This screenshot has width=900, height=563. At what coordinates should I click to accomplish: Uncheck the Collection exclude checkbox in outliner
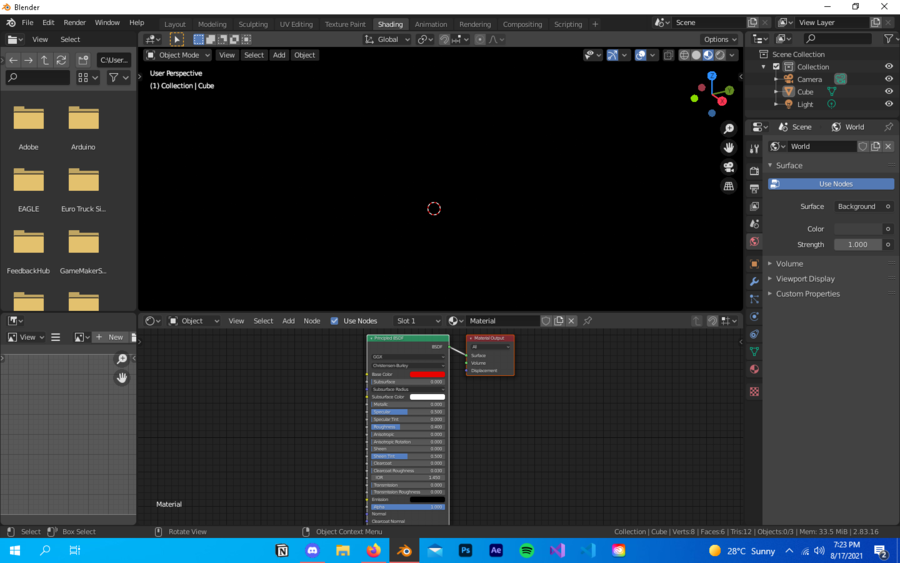(776, 67)
